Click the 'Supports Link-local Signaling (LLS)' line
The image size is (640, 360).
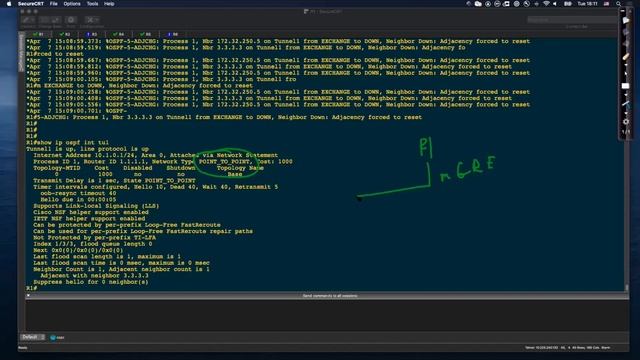96,206
